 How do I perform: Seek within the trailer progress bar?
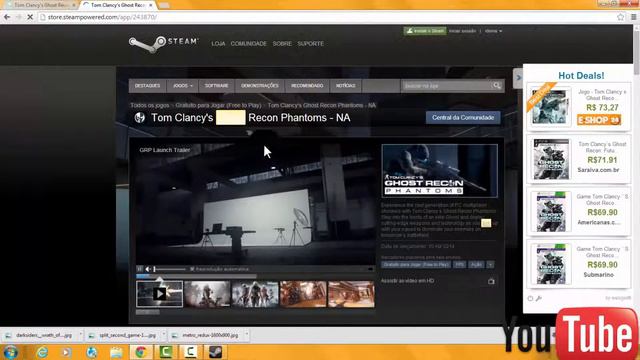pyautogui.click(x=196, y=276)
